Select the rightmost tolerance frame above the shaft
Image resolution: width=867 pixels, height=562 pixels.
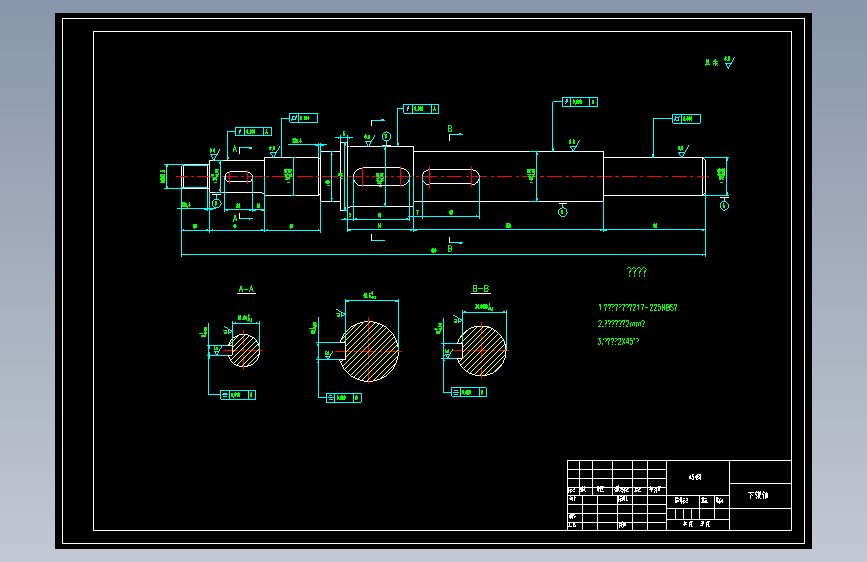(686, 119)
